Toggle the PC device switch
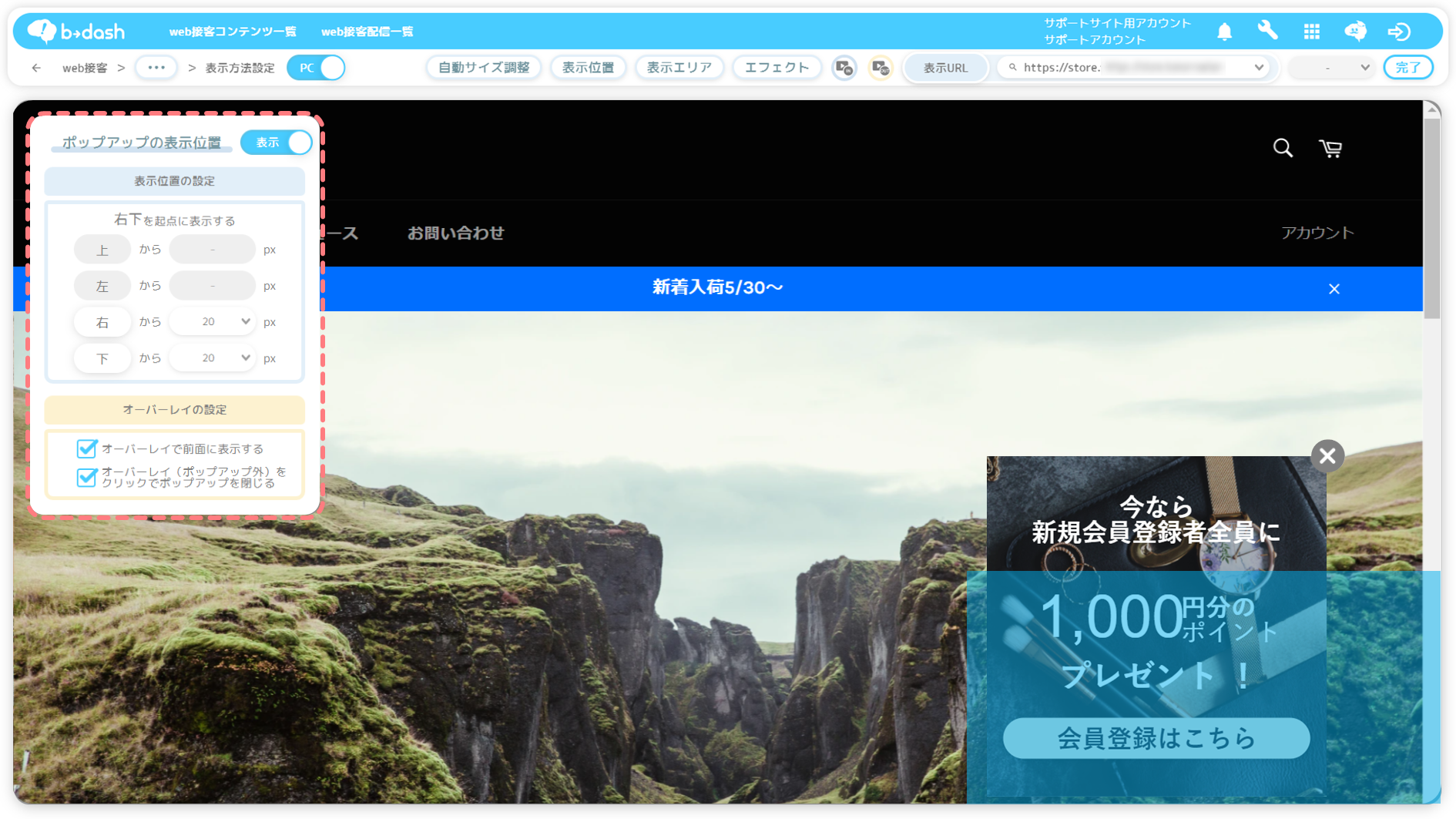1456x819 pixels. click(x=316, y=68)
